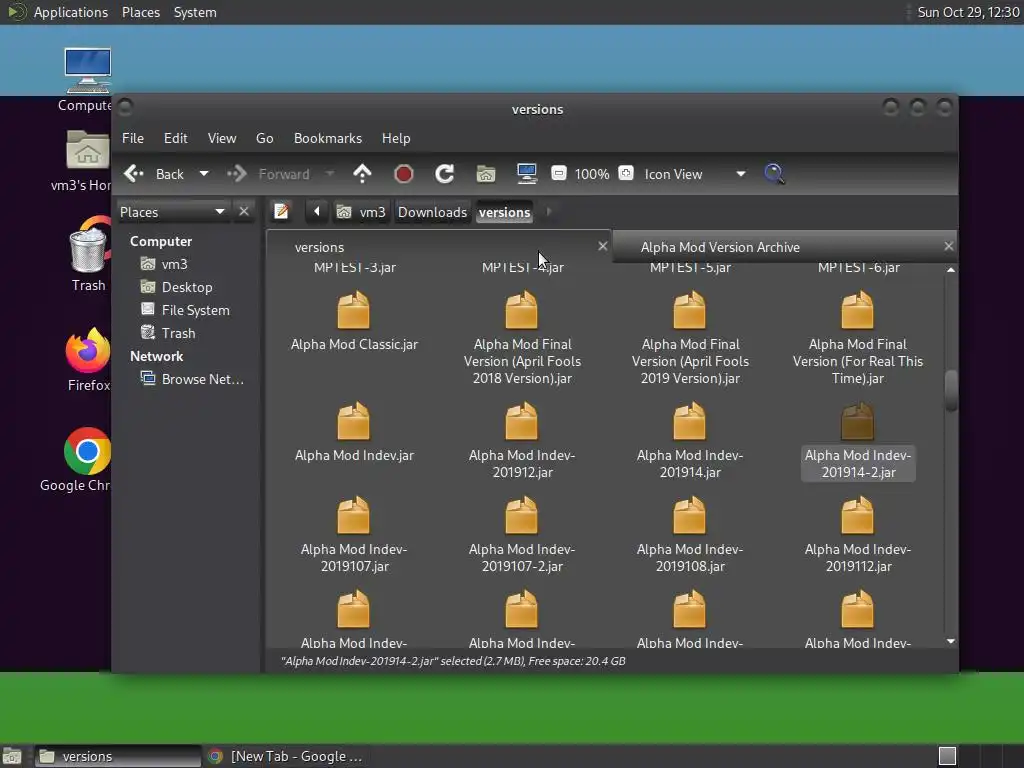
Task: Close the Alpha Mod Version Archive tab
Action: coord(948,246)
